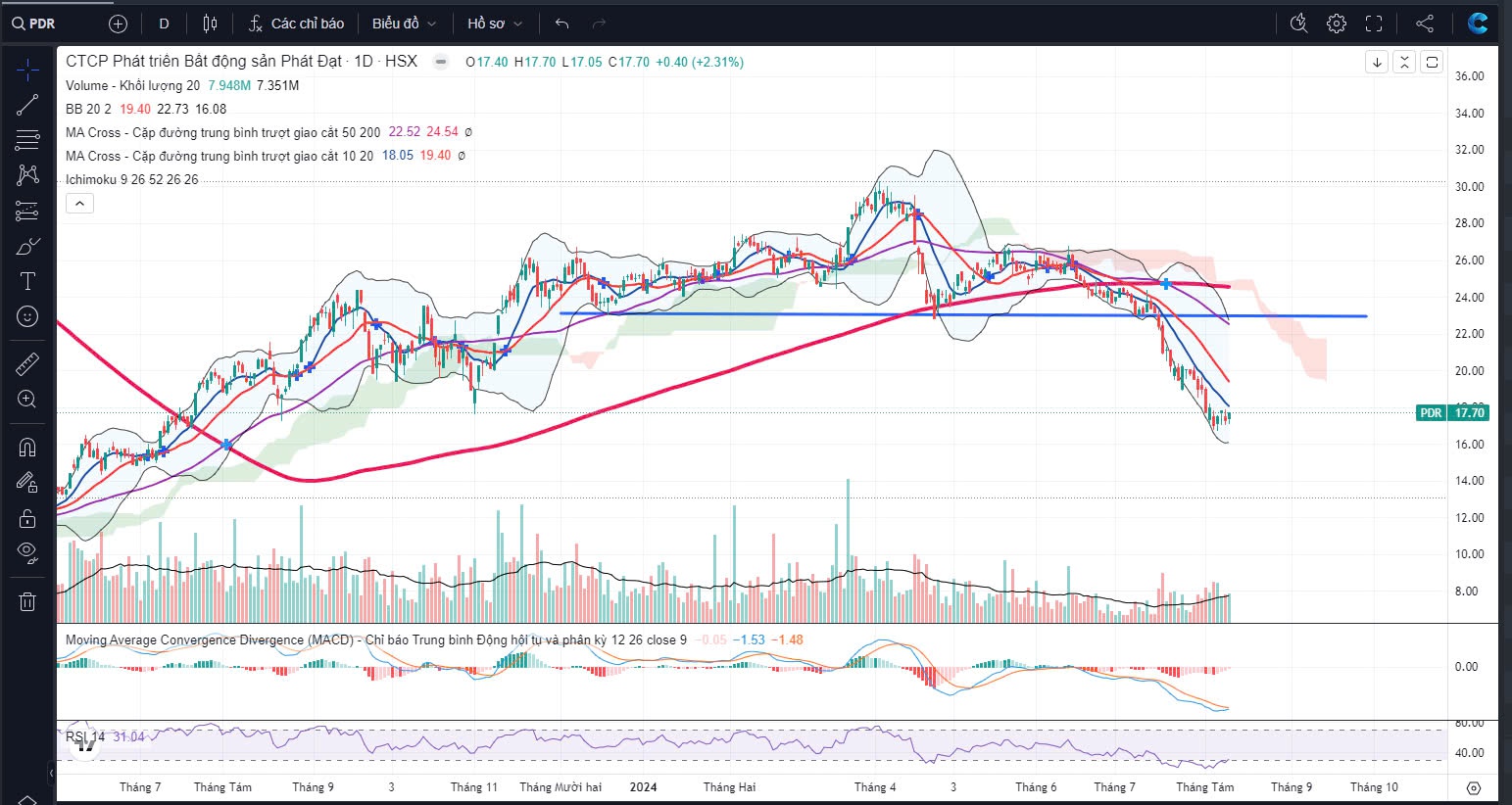Screen dimensions: 1512x805
Task: Enter fullscreen mode
Action: [x=1374, y=24]
